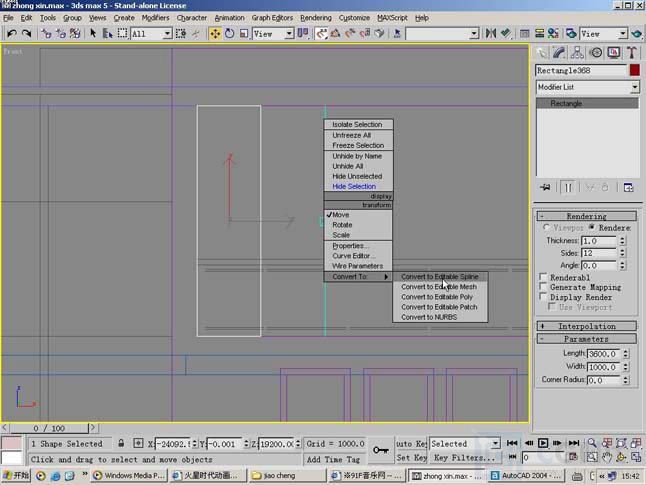Open the Display command panel tab
The image size is (646, 485).
click(614, 53)
